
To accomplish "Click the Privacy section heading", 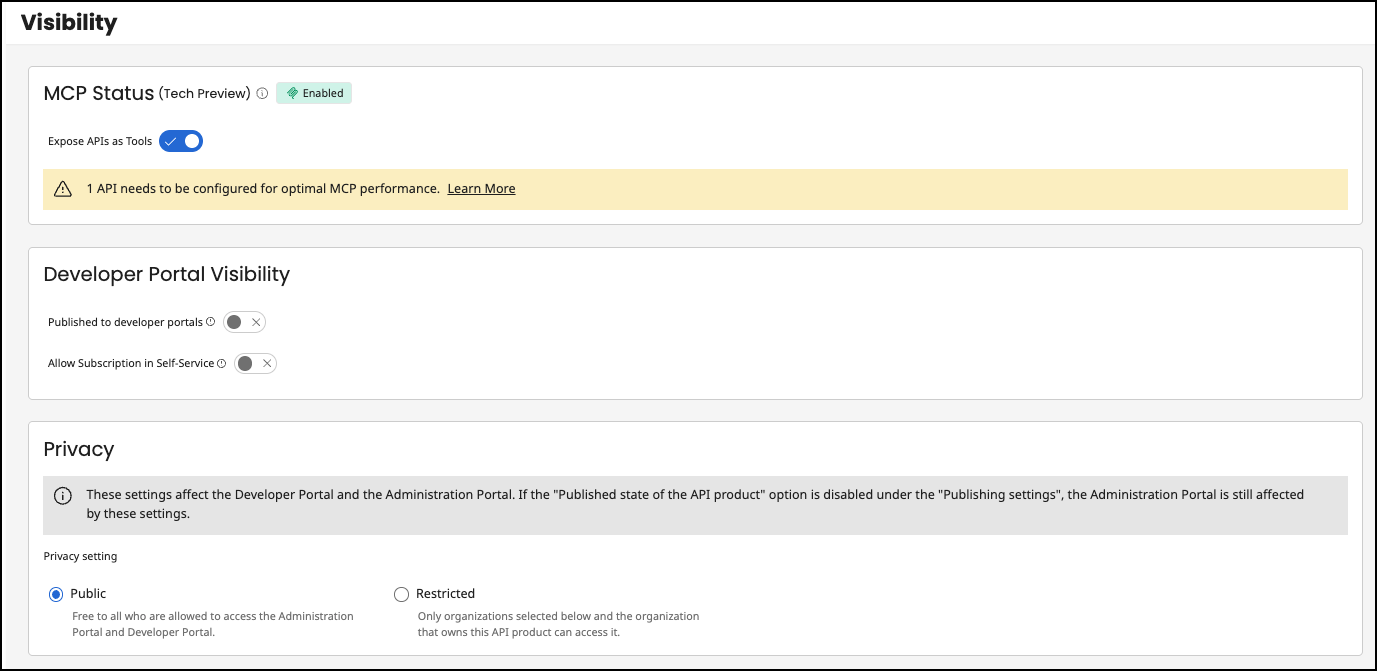I will 79,449.
